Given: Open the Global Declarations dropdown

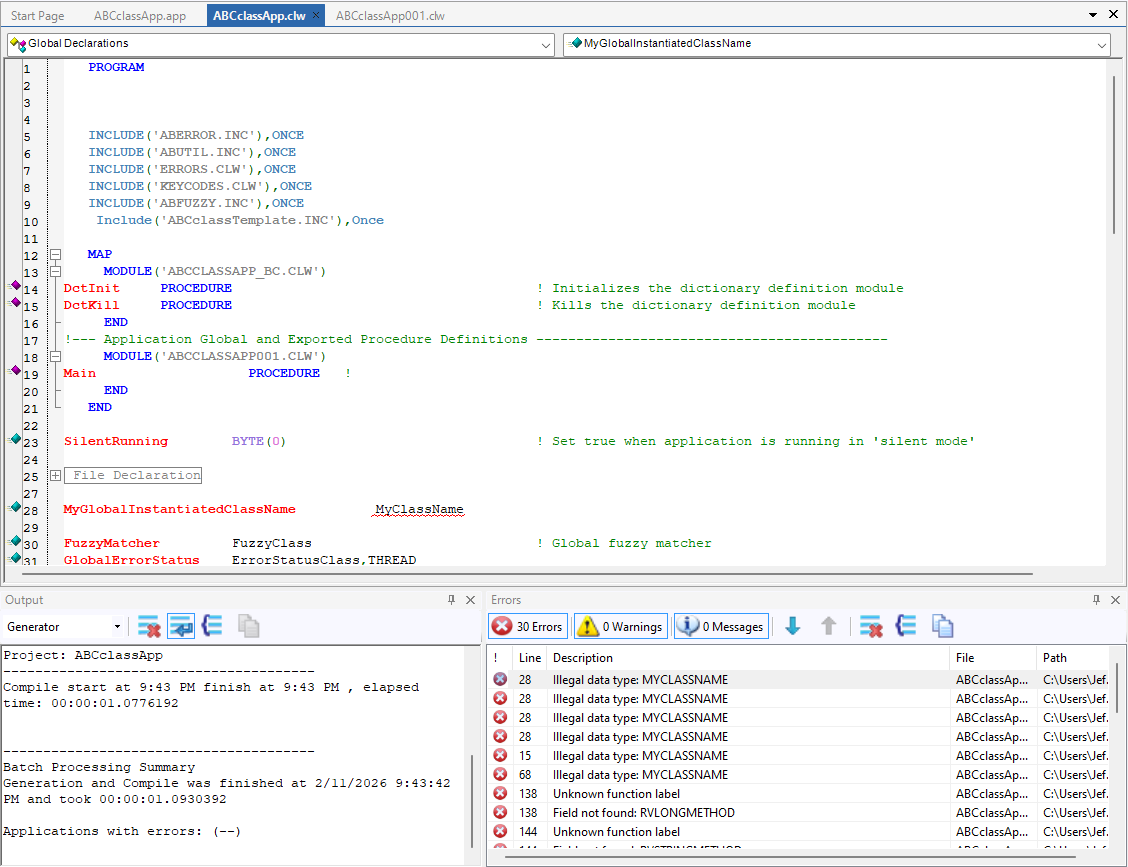Looking at the screenshot, I should coord(546,45).
